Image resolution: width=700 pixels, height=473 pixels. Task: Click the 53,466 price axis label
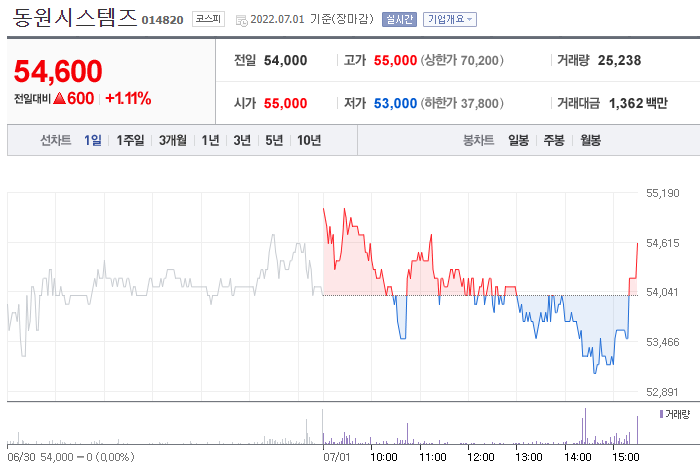pyautogui.click(x=662, y=342)
